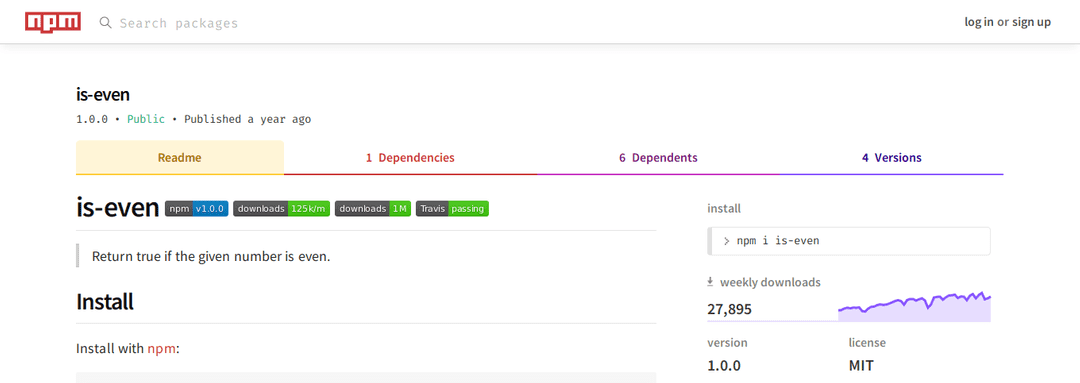View the 4 Versions tab
The width and height of the screenshot is (1080, 383).
pos(891,158)
